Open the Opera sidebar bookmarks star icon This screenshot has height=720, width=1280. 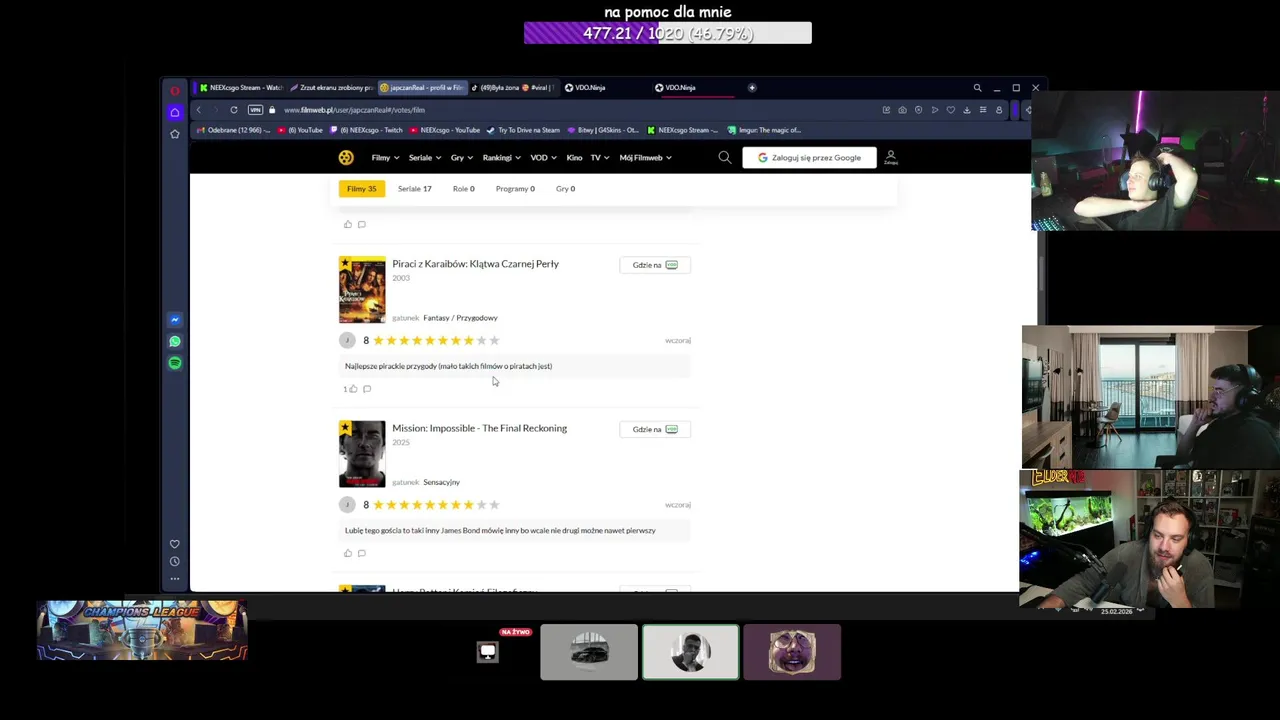[175, 133]
